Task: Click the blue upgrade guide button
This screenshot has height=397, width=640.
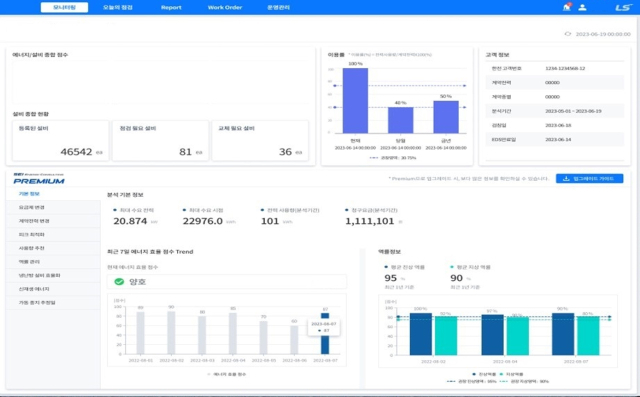Action: (x=589, y=179)
